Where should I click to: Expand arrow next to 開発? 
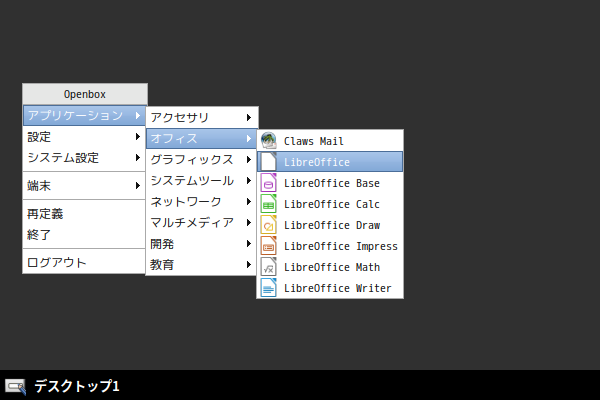pyautogui.click(x=249, y=244)
